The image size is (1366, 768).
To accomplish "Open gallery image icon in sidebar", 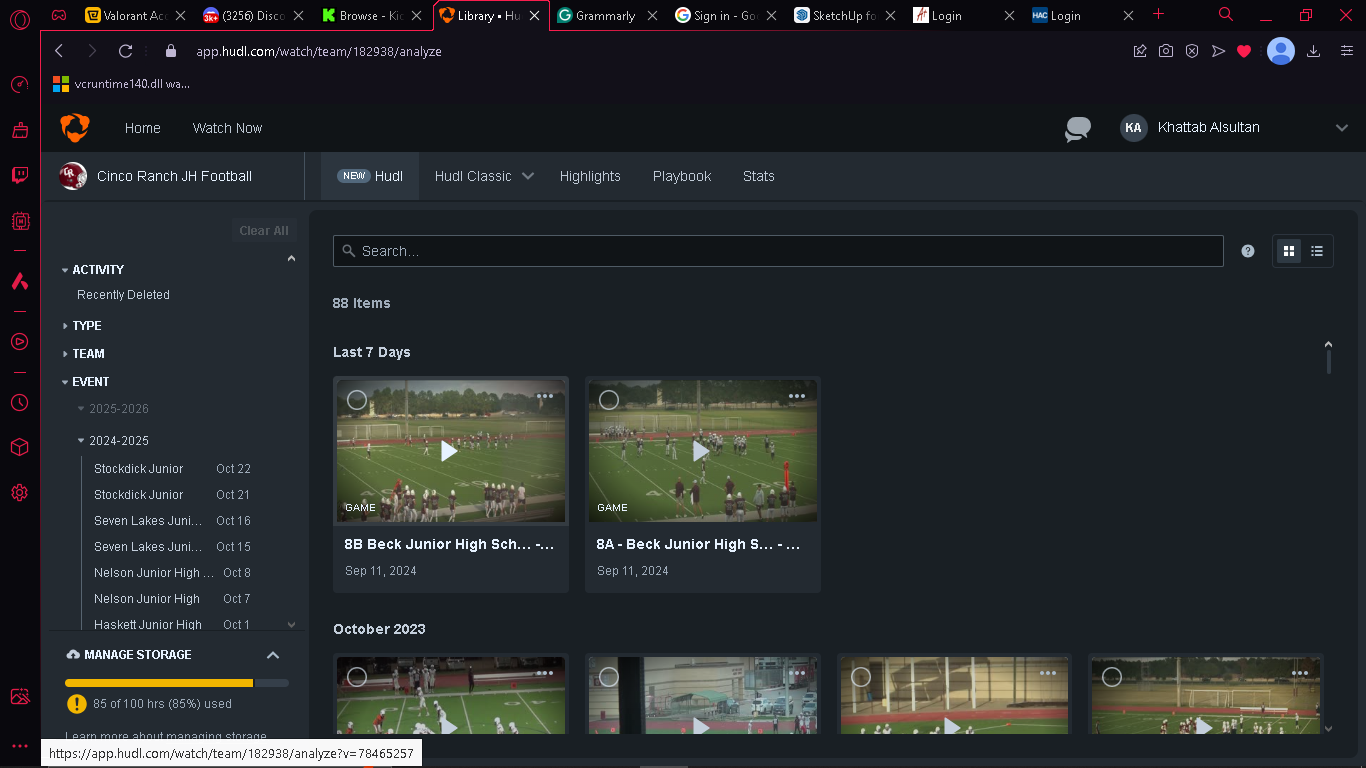I will click(20, 697).
